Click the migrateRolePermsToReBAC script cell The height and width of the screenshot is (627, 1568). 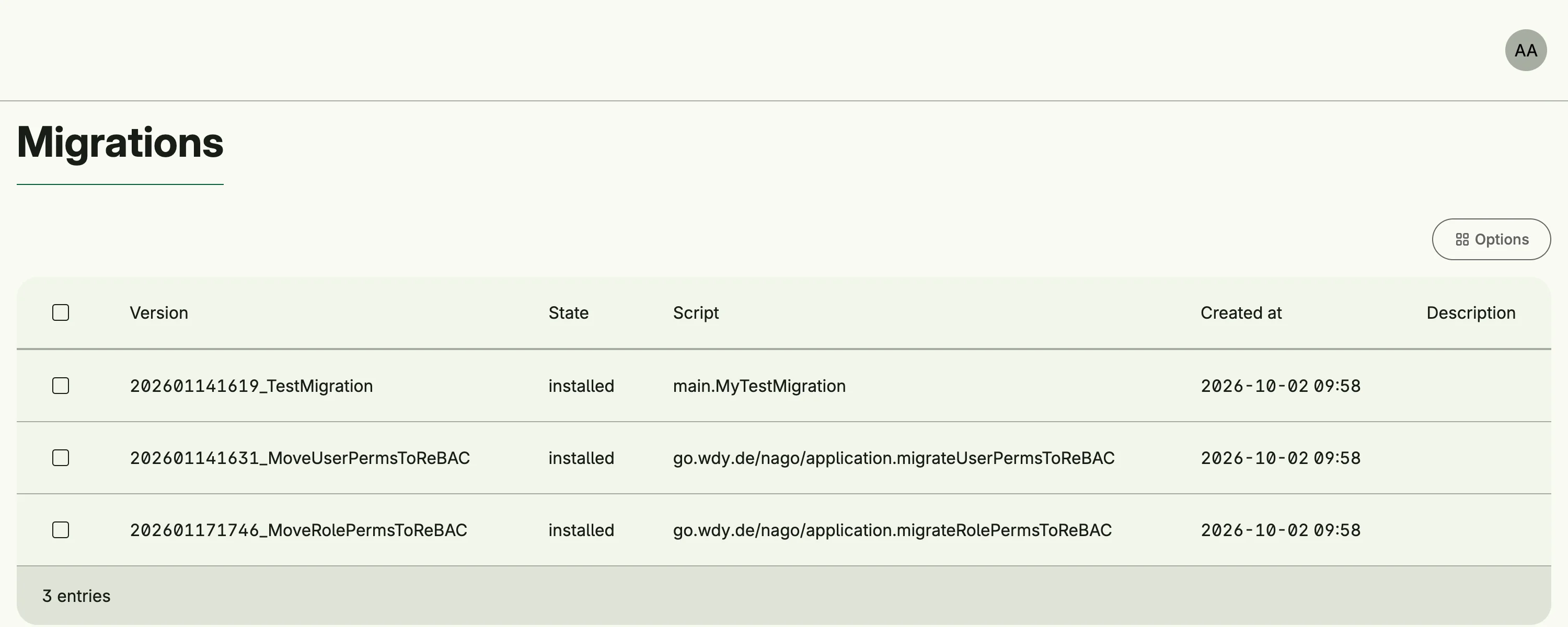(x=892, y=530)
